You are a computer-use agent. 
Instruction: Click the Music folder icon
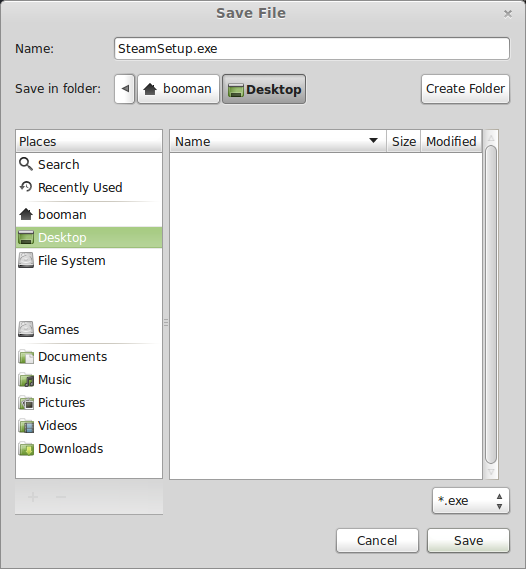[26, 380]
